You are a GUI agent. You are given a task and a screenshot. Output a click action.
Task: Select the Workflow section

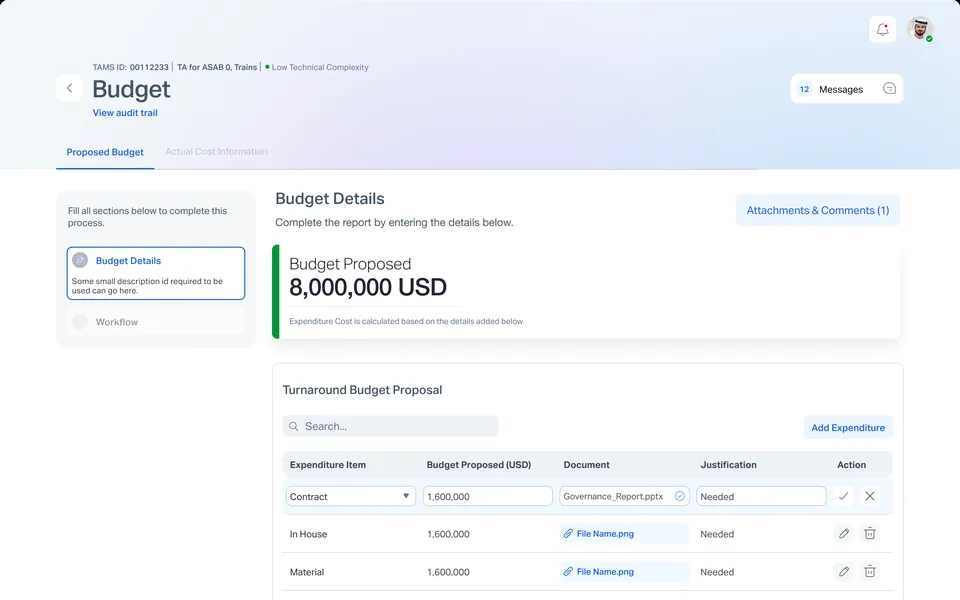(x=156, y=322)
